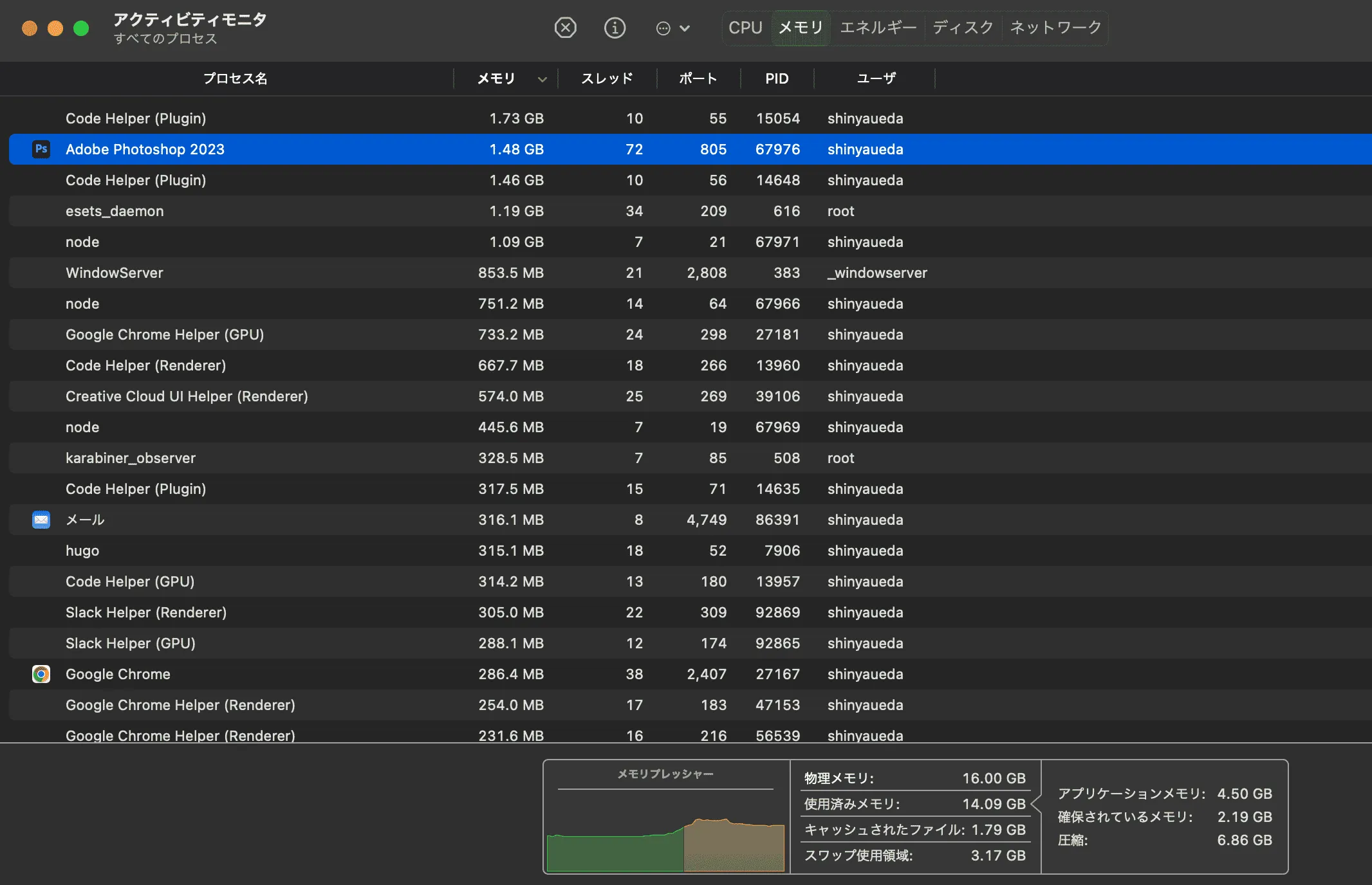
Task: Open the process info (i) icon
Action: (x=615, y=28)
